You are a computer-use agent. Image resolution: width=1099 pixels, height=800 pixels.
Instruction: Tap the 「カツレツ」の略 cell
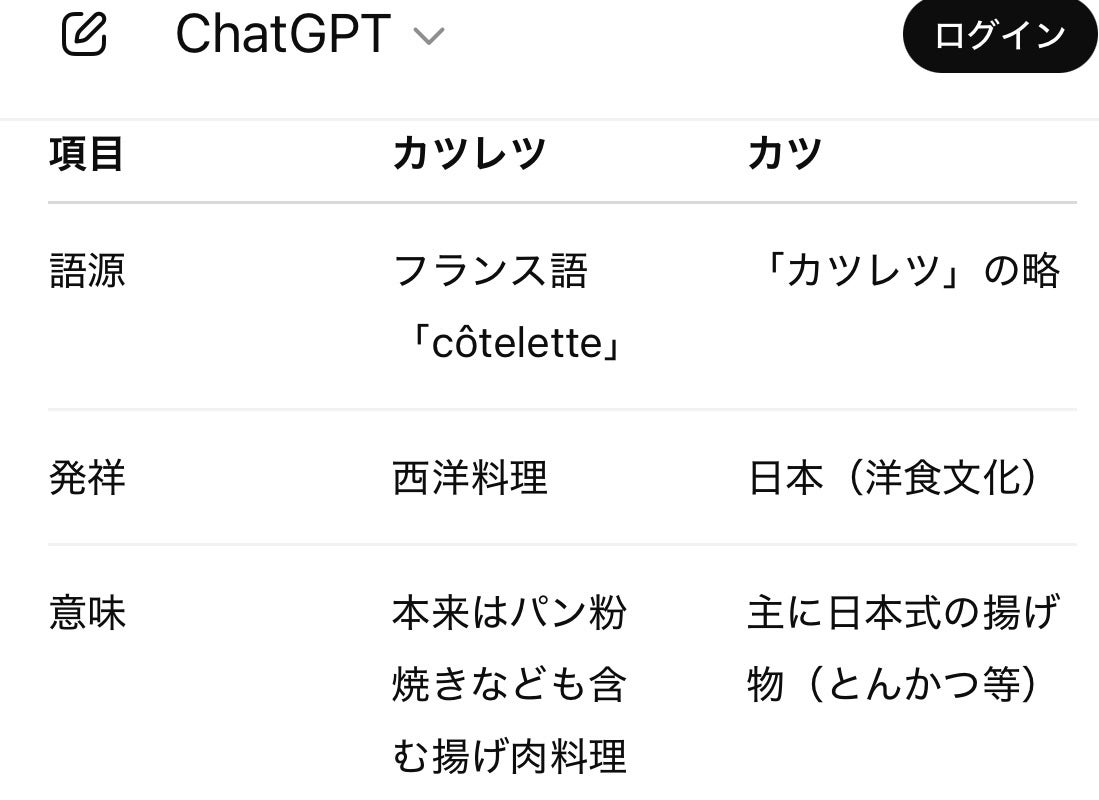[904, 271]
